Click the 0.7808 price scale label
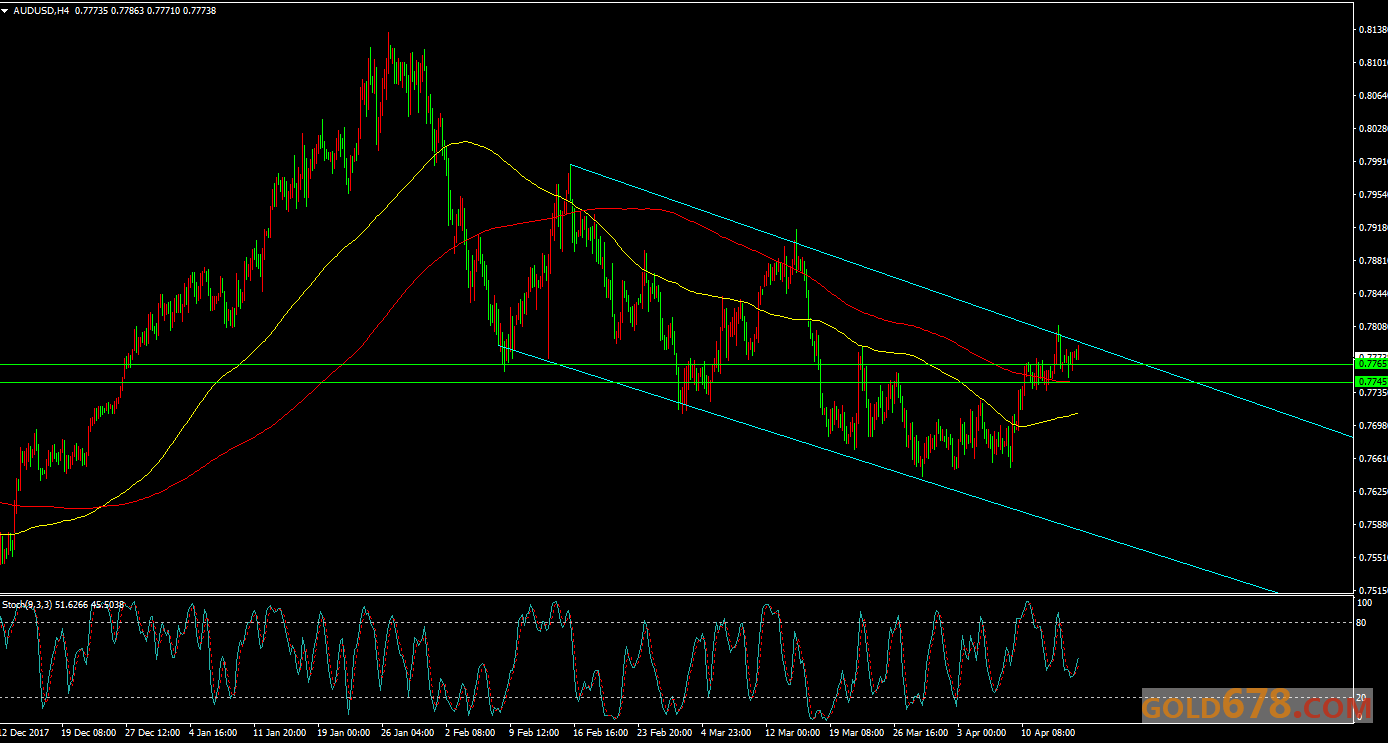This screenshot has height=743, width=1388. pos(1373,327)
